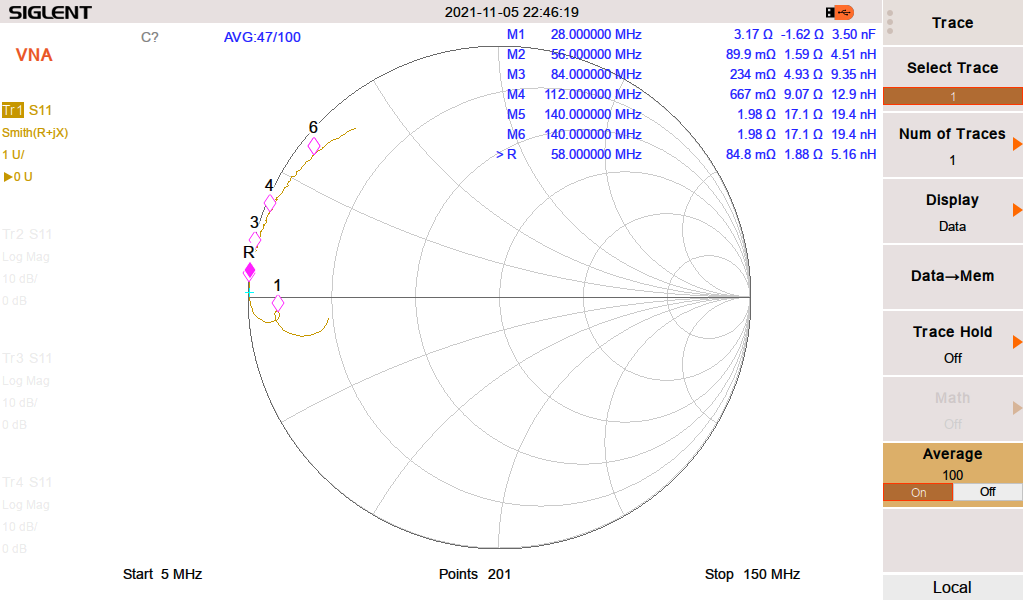
Task: Expand the Display Data submenu
Action: click(x=953, y=212)
